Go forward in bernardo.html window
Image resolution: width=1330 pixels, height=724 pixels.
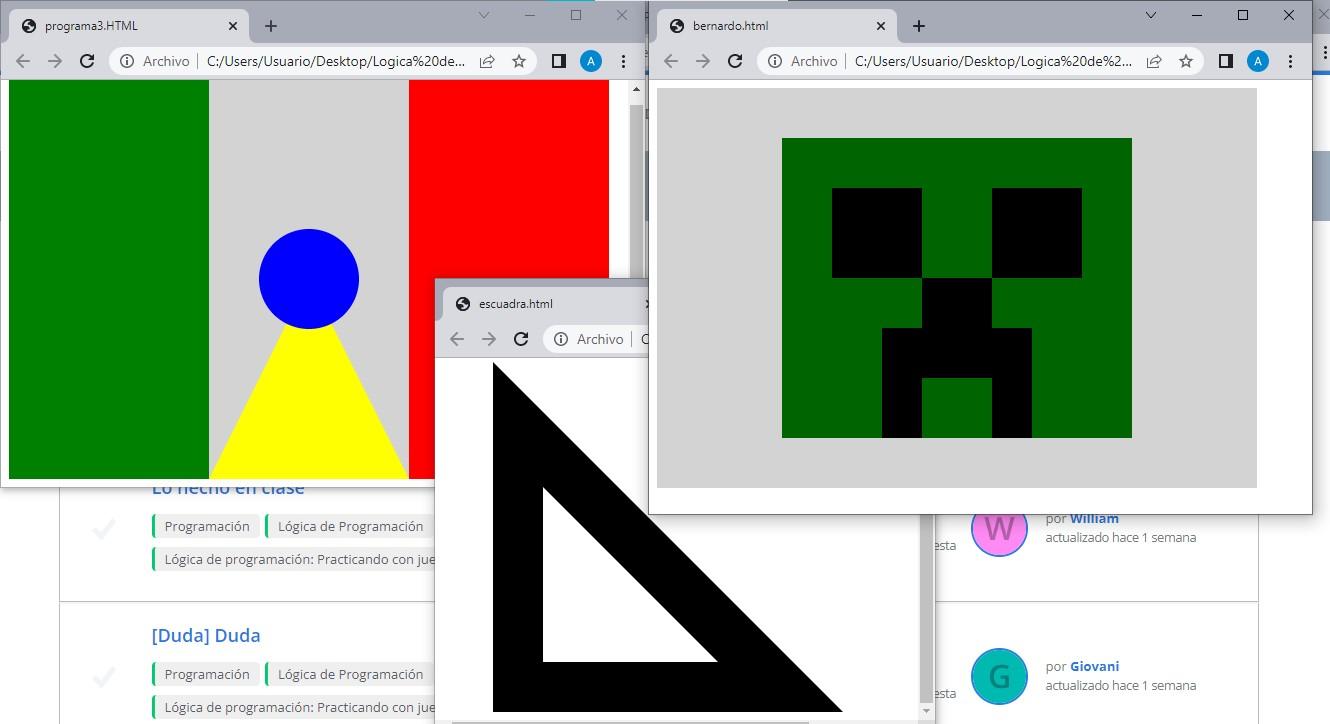pyautogui.click(x=703, y=61)
